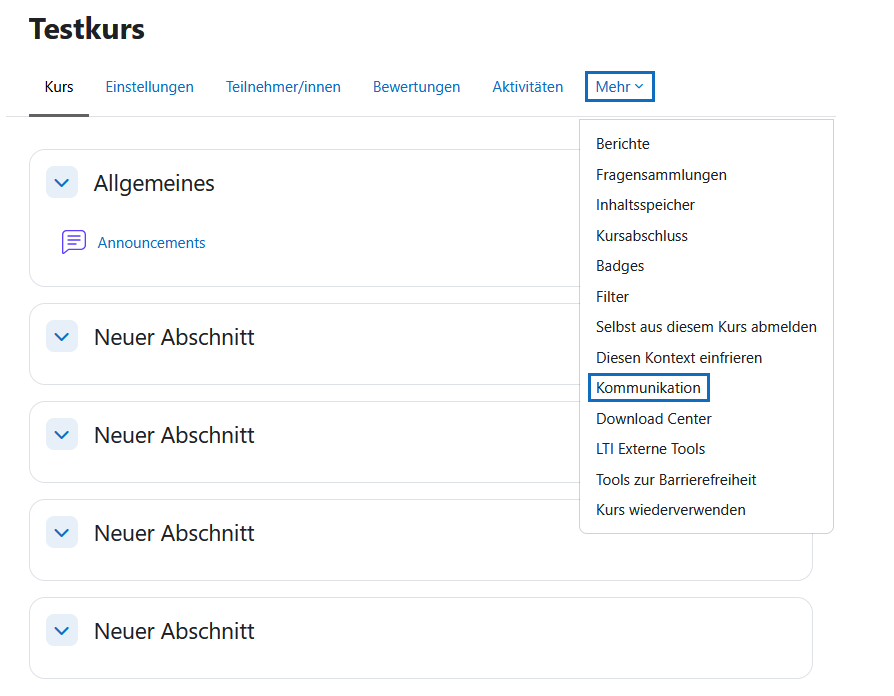This screenshot has height=696, width=894.
Task: Click Selbst aus diesem Kurs abmelden
Action: [706, 327]
